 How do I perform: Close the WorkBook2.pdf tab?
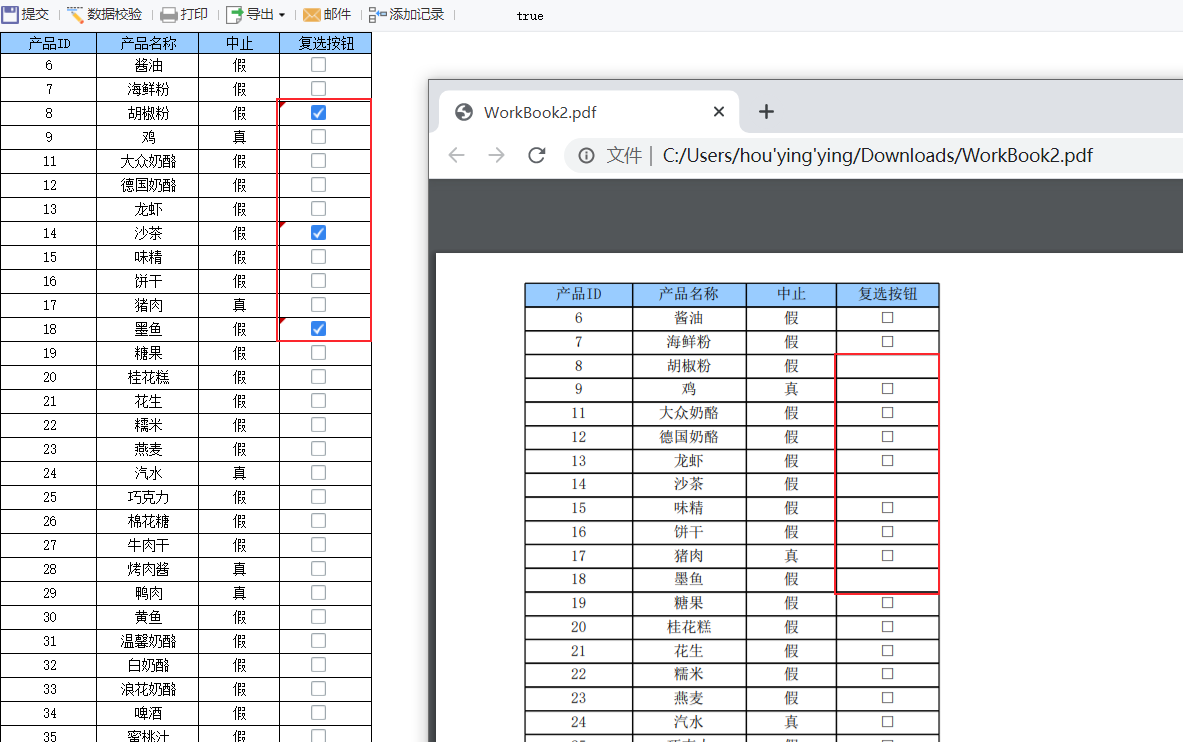coord(719,112)
